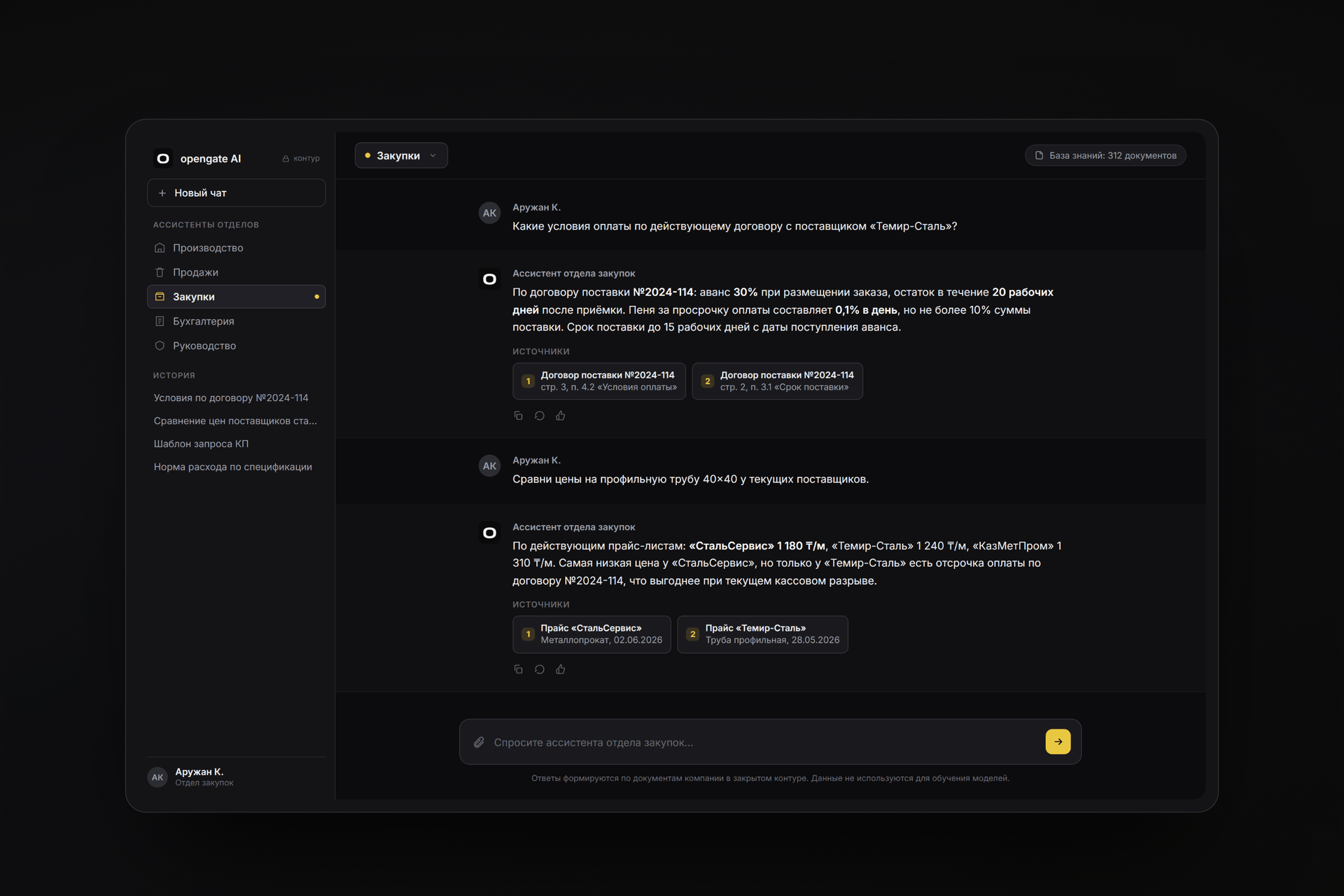Switch to Производство assistant

tap(236, 248)
